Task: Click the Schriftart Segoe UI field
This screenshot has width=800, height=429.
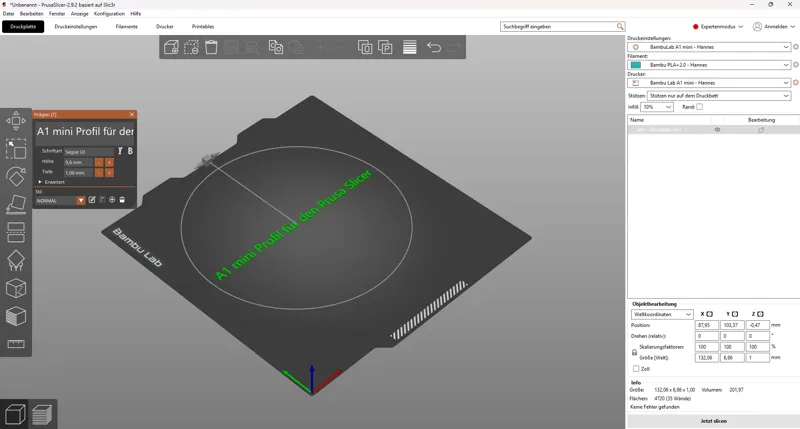Action: point(89,152)
